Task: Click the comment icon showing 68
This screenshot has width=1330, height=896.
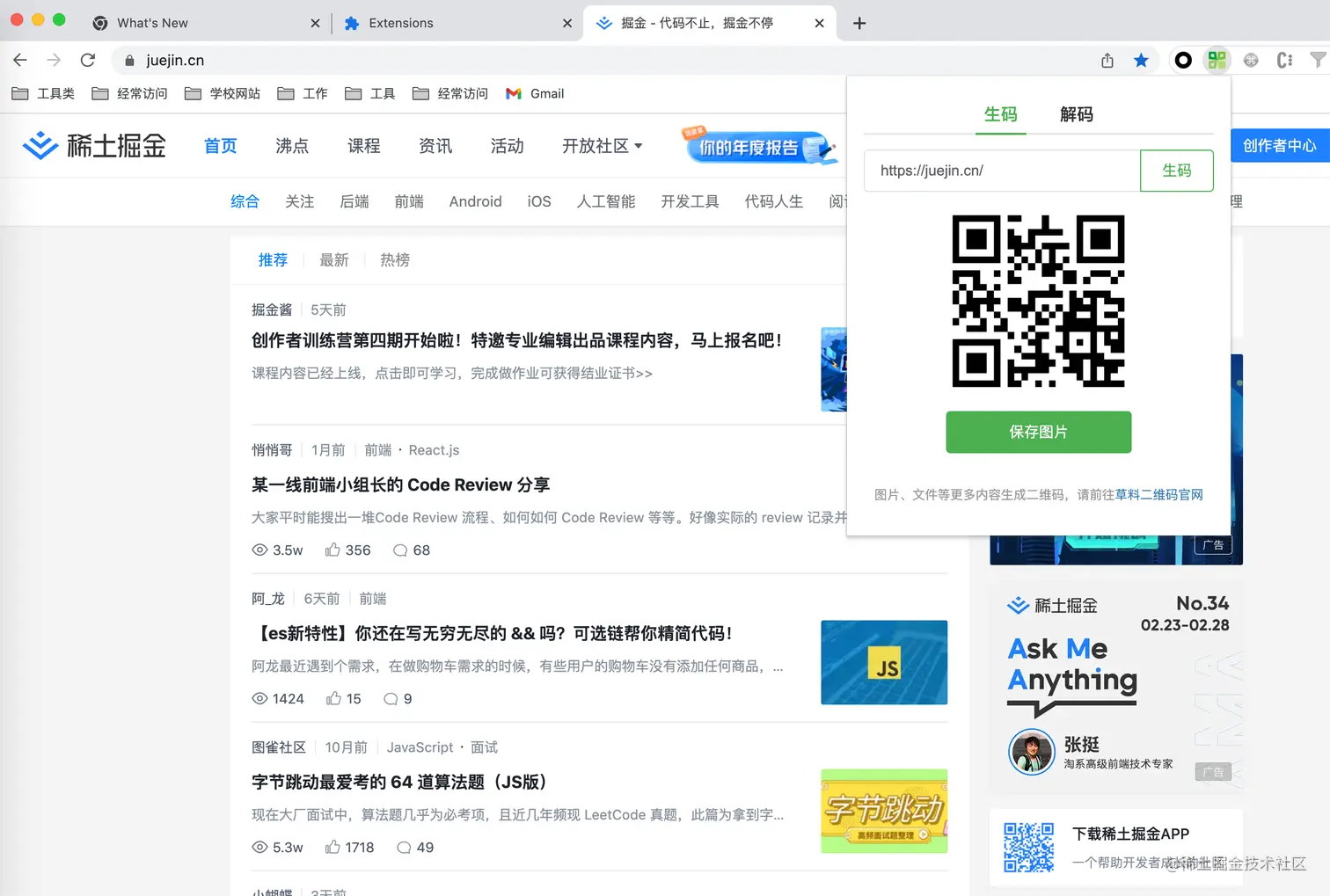Action: 400,550
